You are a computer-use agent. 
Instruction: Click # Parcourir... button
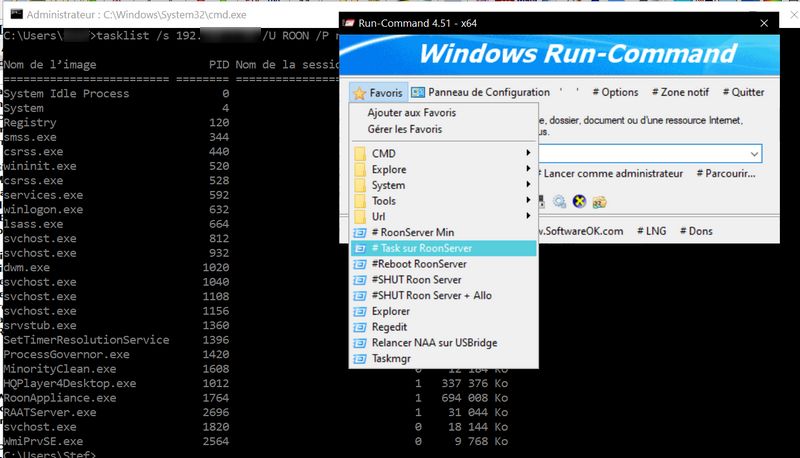[x=726, y=174]
